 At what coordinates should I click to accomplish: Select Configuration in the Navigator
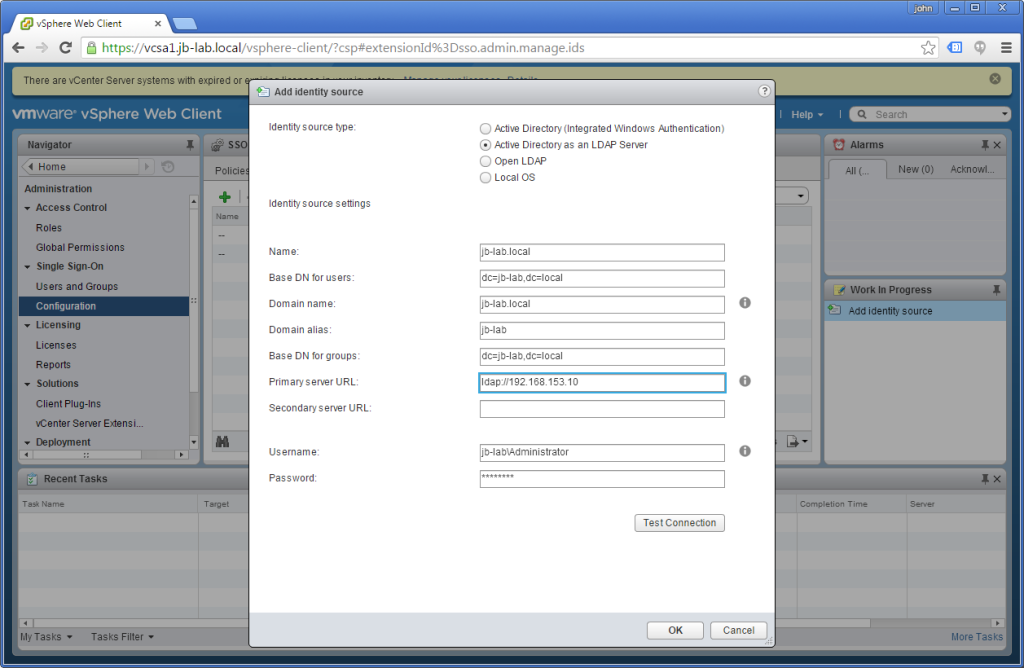pos(104,306)
